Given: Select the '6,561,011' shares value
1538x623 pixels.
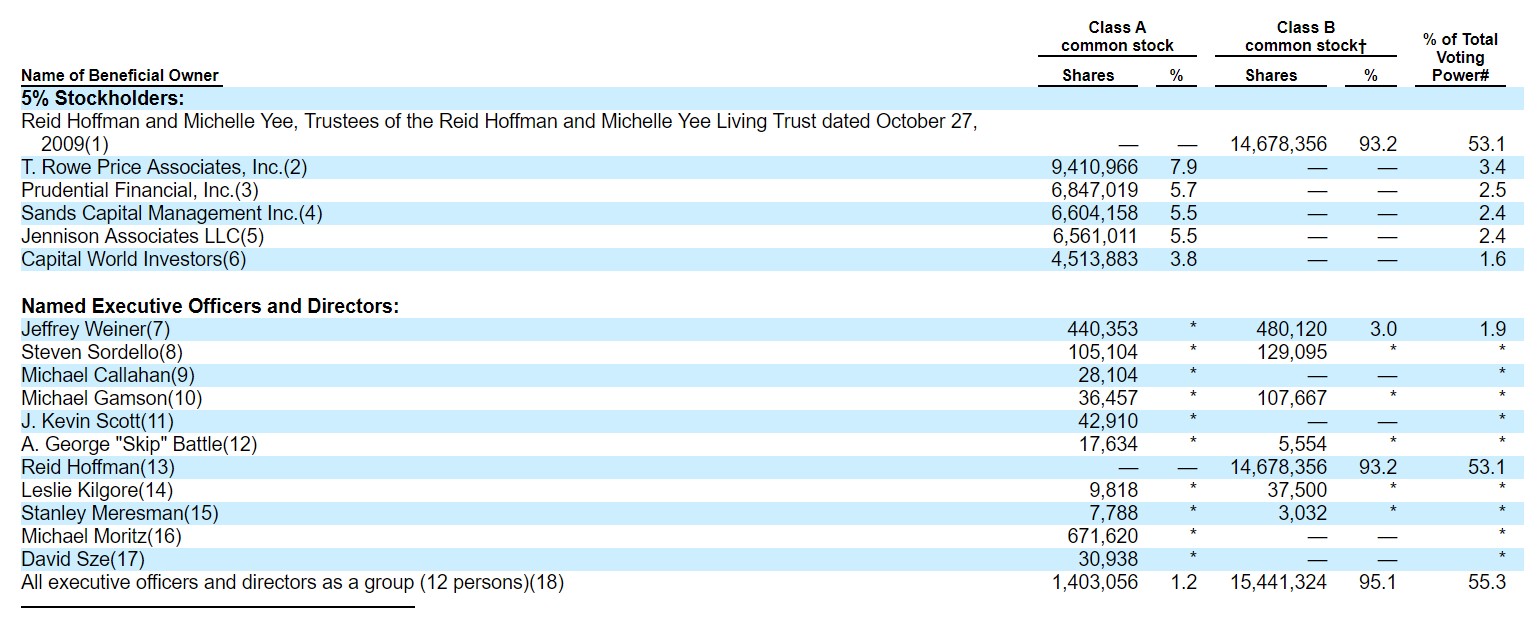Looking at the screenshot, I should [1094, 236].
